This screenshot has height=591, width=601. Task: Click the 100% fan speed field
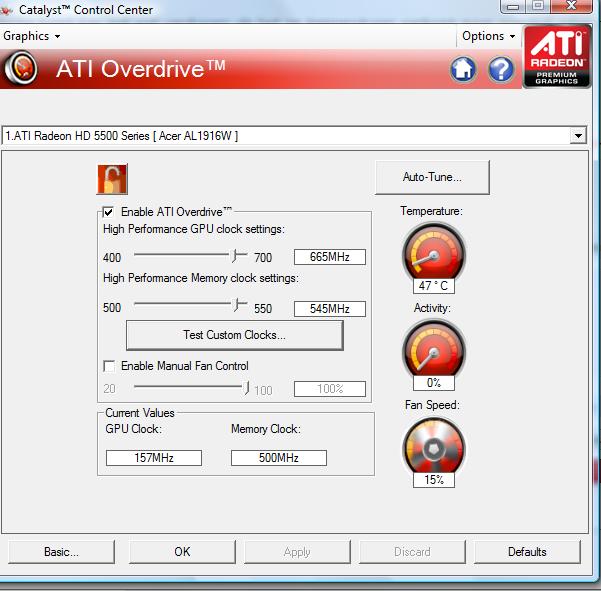[330, 389]
